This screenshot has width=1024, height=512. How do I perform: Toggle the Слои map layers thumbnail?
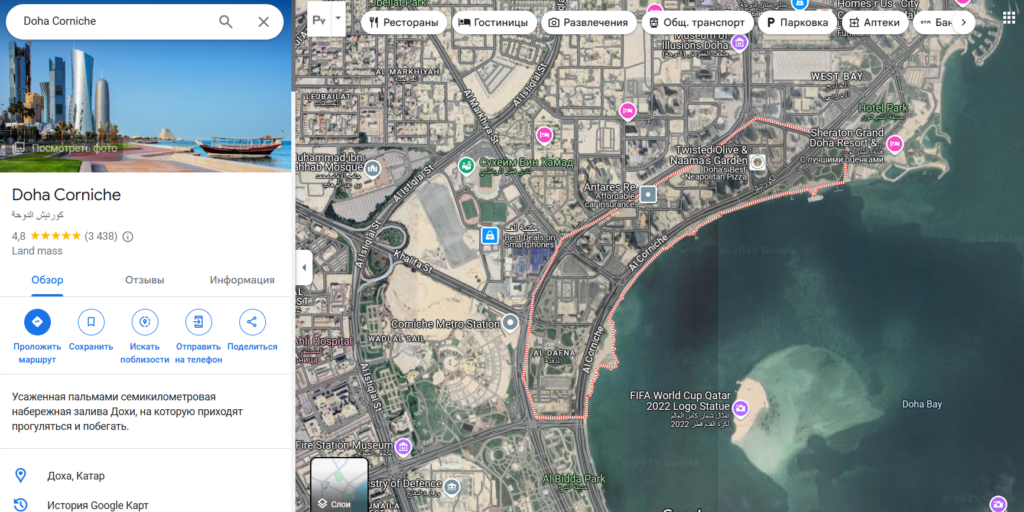pyautogui.click(x=339, y=484)
